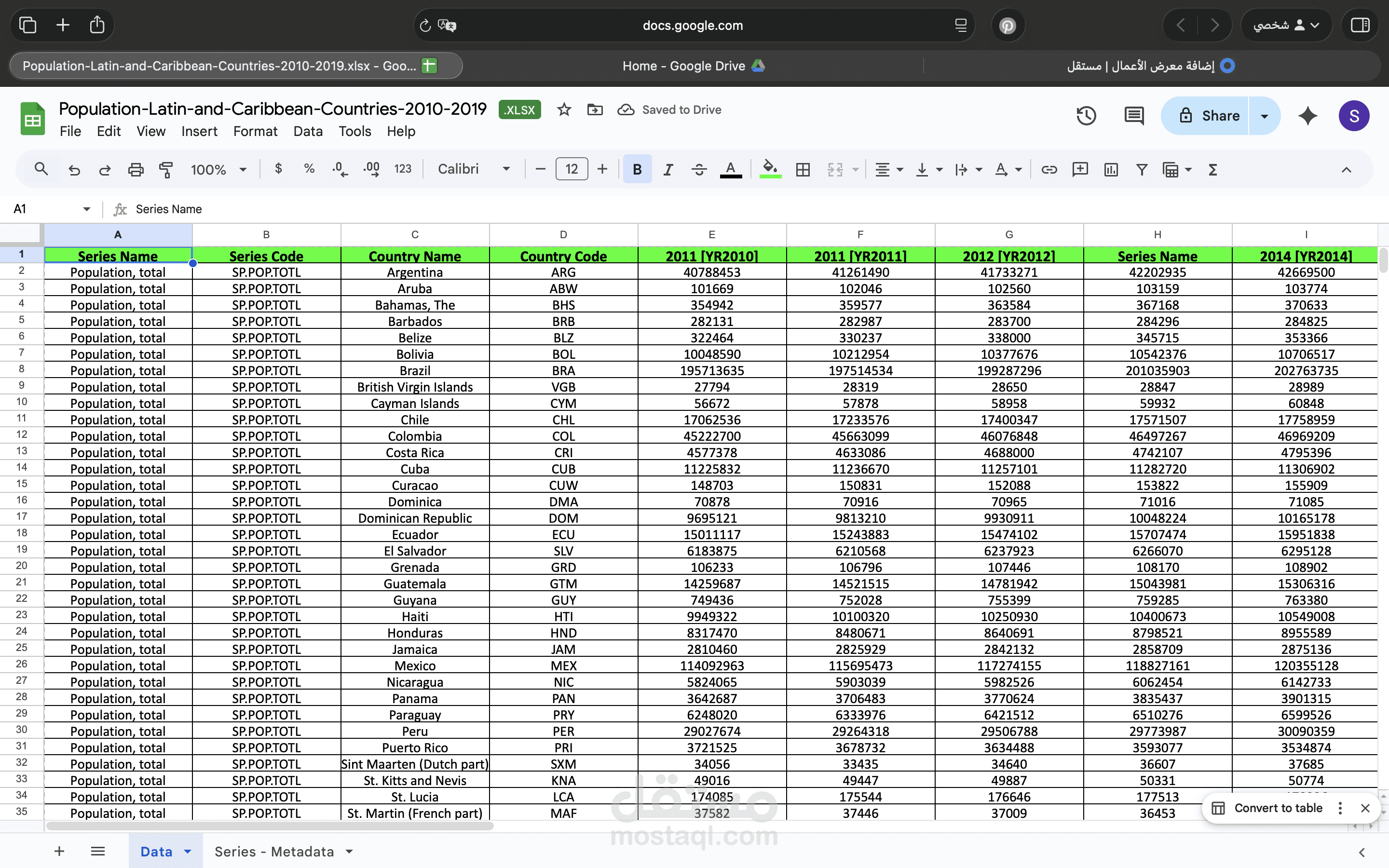The image size is (1389, 868).
Task: Open version history clock icon
Action: (1086, 116)
